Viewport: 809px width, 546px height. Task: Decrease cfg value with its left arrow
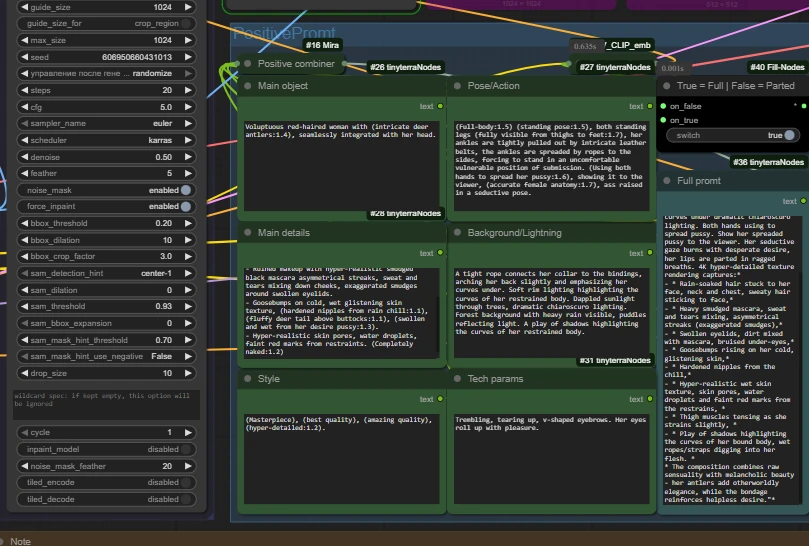tap(23, 107)
